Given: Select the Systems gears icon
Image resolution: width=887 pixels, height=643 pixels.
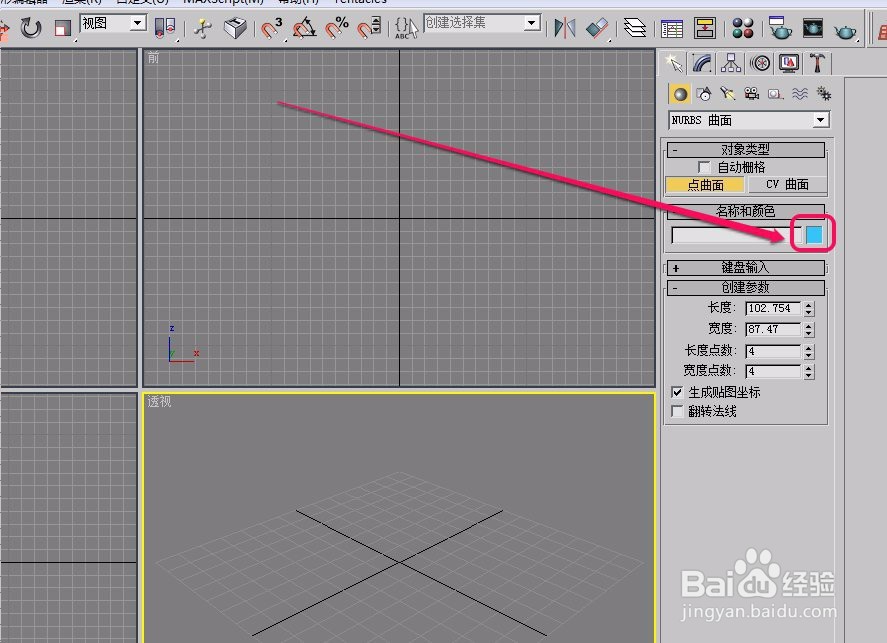Looking at the screenshot, I should [x=824, y=94].
